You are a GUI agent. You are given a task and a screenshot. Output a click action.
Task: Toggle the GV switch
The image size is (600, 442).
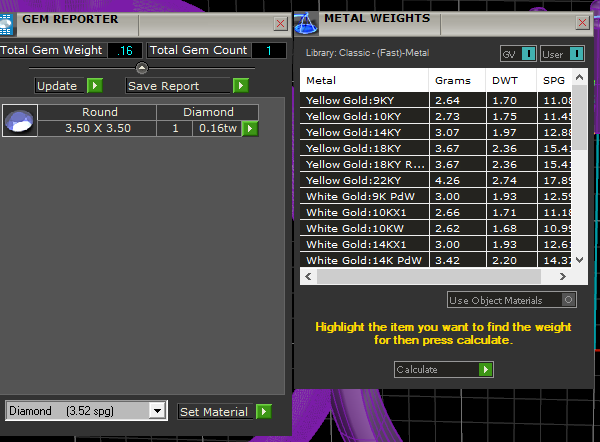click(x=518, y=53)
